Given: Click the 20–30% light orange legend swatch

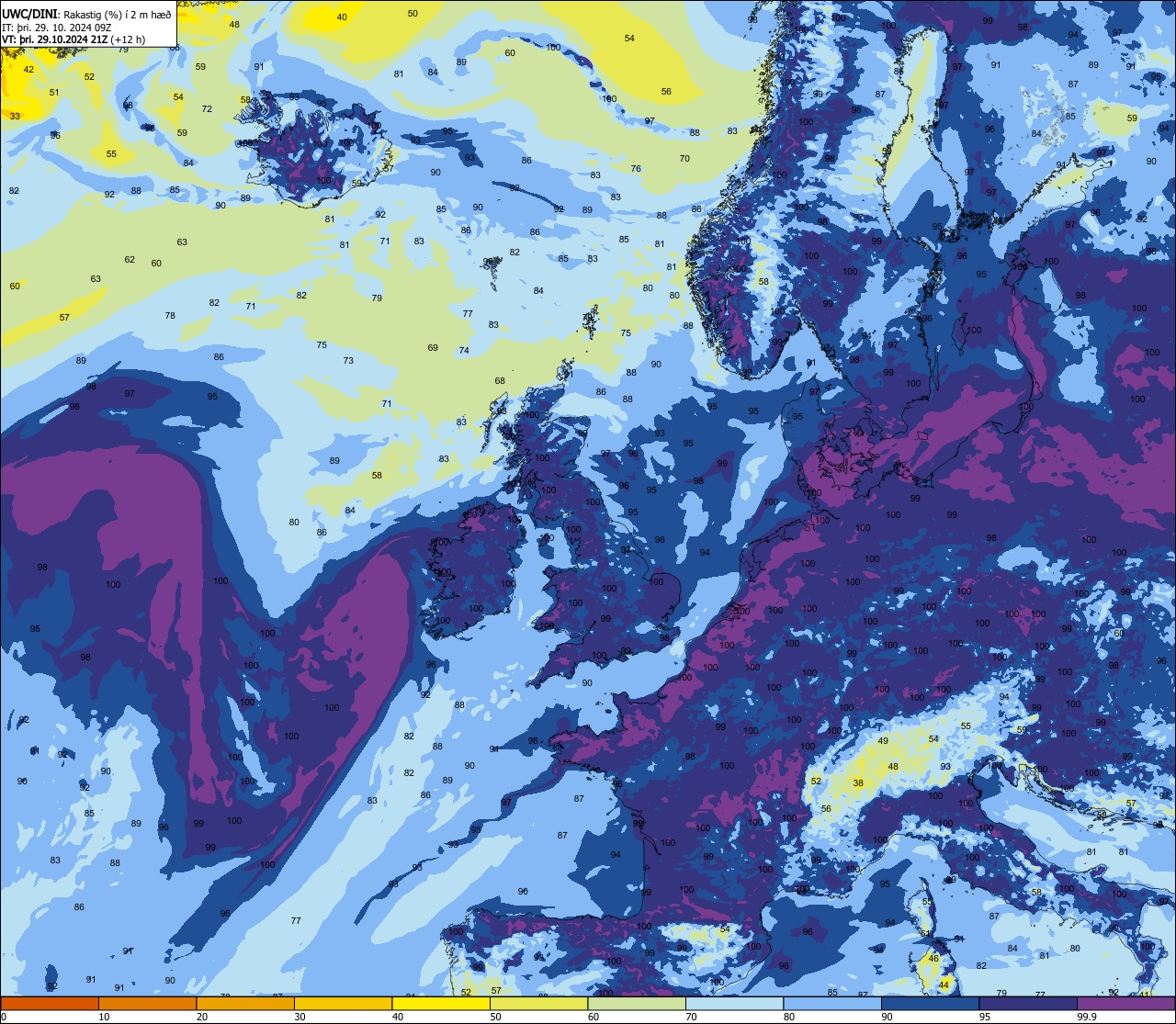Looking at the screenshot, I should pyautogui.click(x=245, y=1003).
